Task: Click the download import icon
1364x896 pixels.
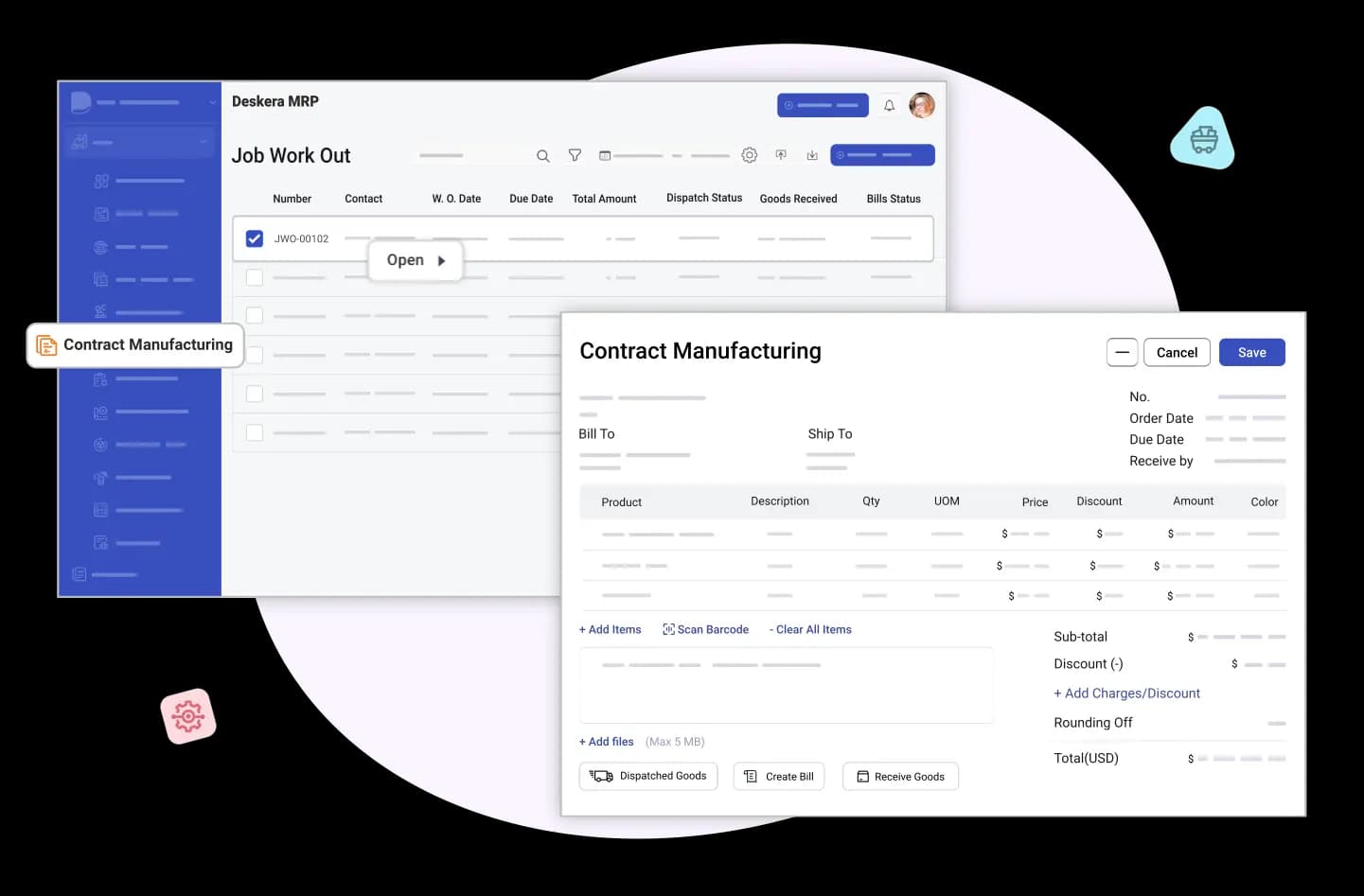Action: 812,155
